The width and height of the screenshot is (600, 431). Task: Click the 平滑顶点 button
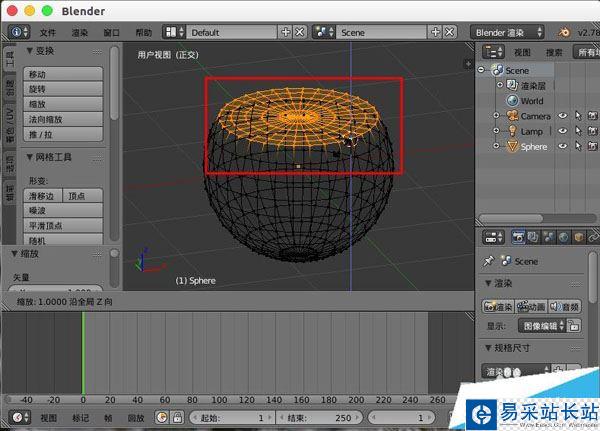(x=63, y=225)
